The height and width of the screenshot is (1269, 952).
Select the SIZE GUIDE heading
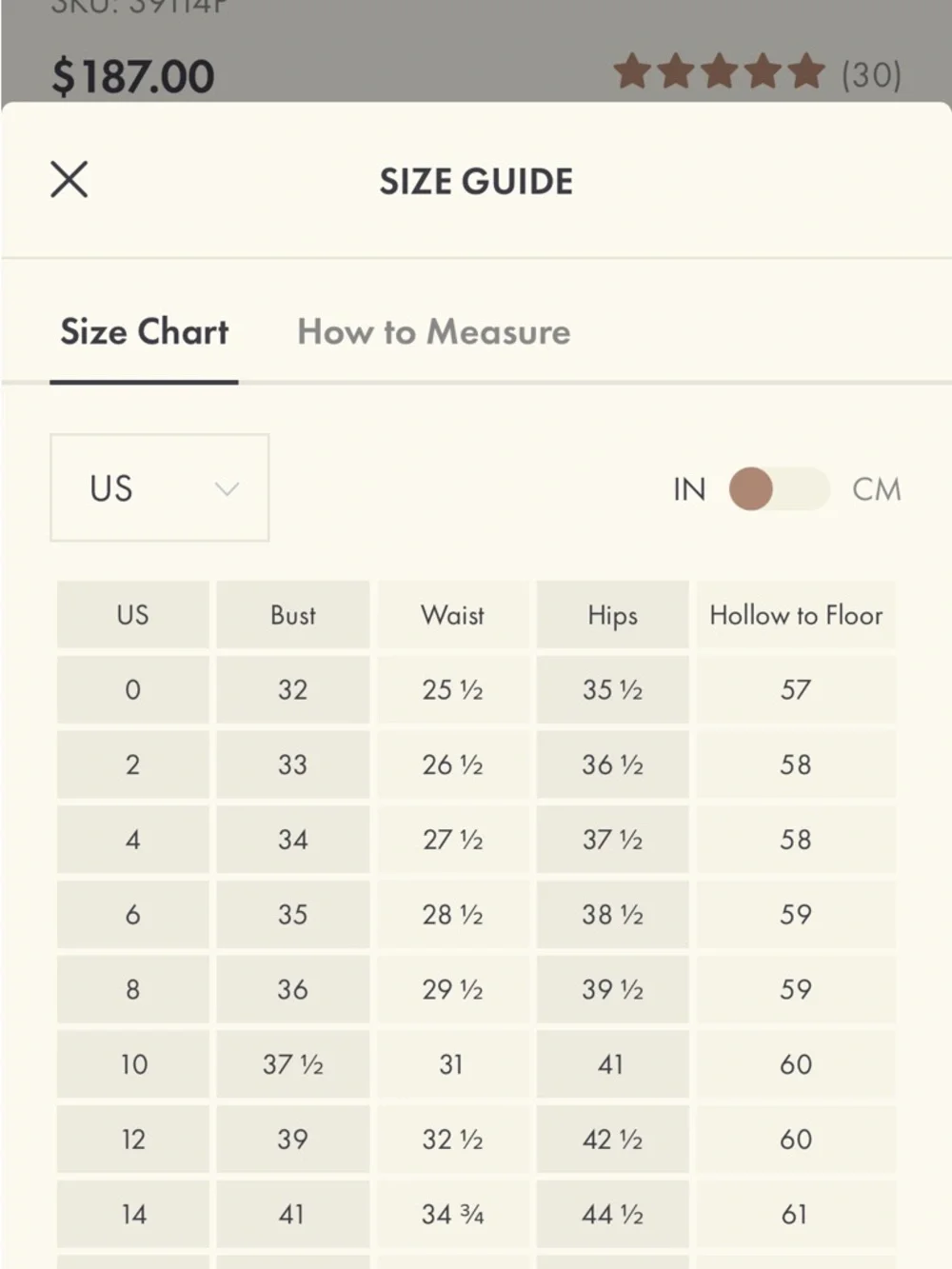pos(476,181)
